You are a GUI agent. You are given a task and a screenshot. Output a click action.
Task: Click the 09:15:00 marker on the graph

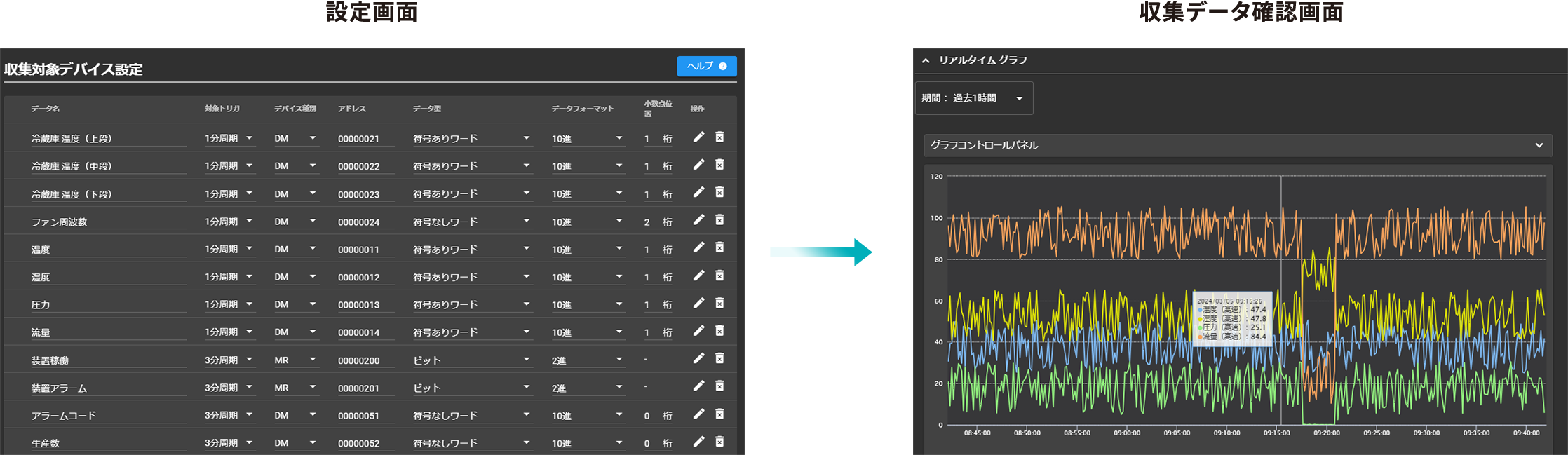point(1276,433)
